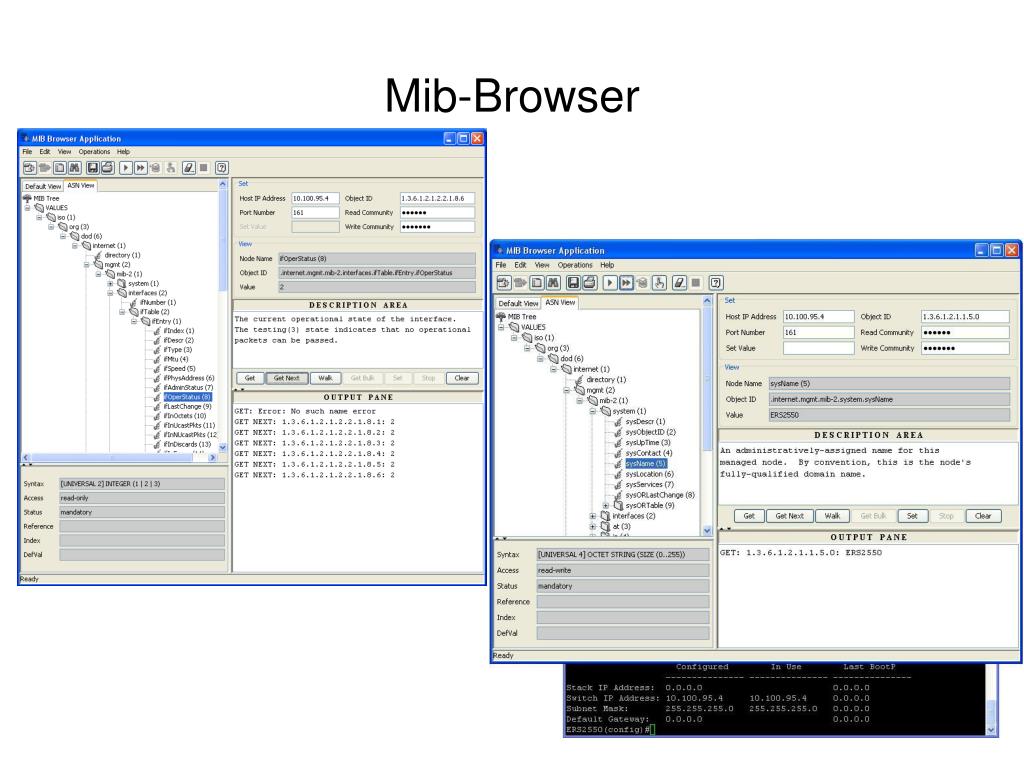
Task: Switch to Default View tab in sysName window
Action: 519,304
